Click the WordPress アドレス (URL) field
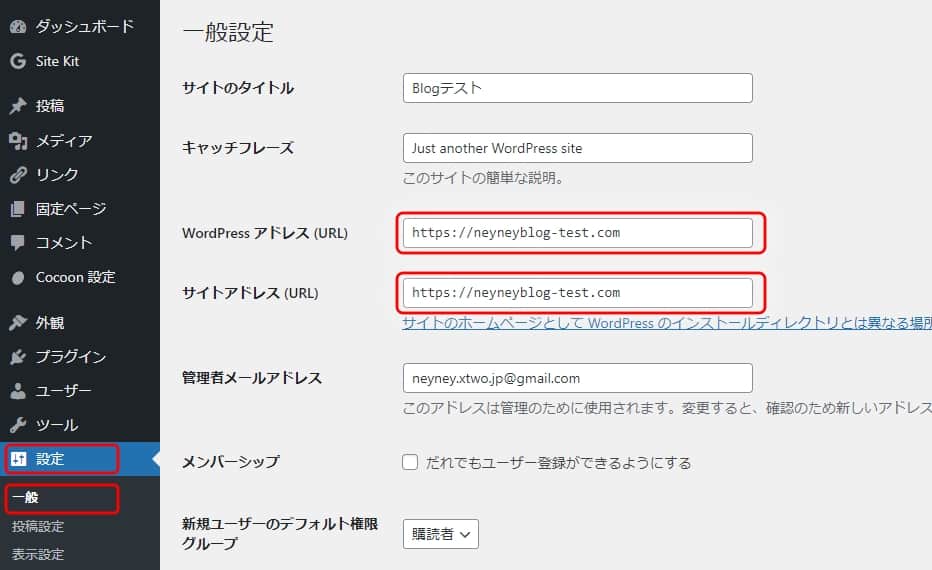This screenshot has width=932, height=570. tap(578, 233)
